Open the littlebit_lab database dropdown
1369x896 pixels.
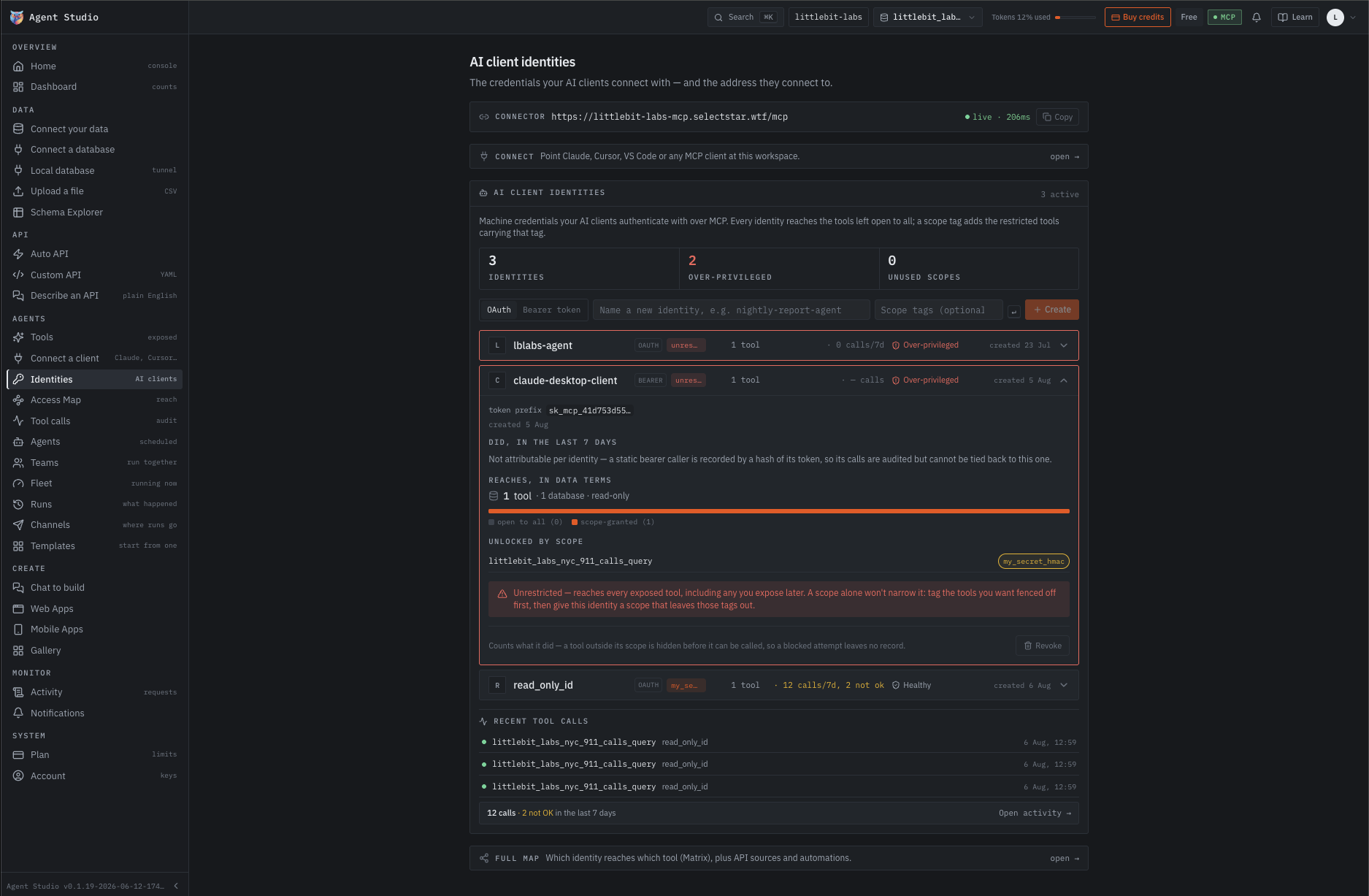click(927, 18)
